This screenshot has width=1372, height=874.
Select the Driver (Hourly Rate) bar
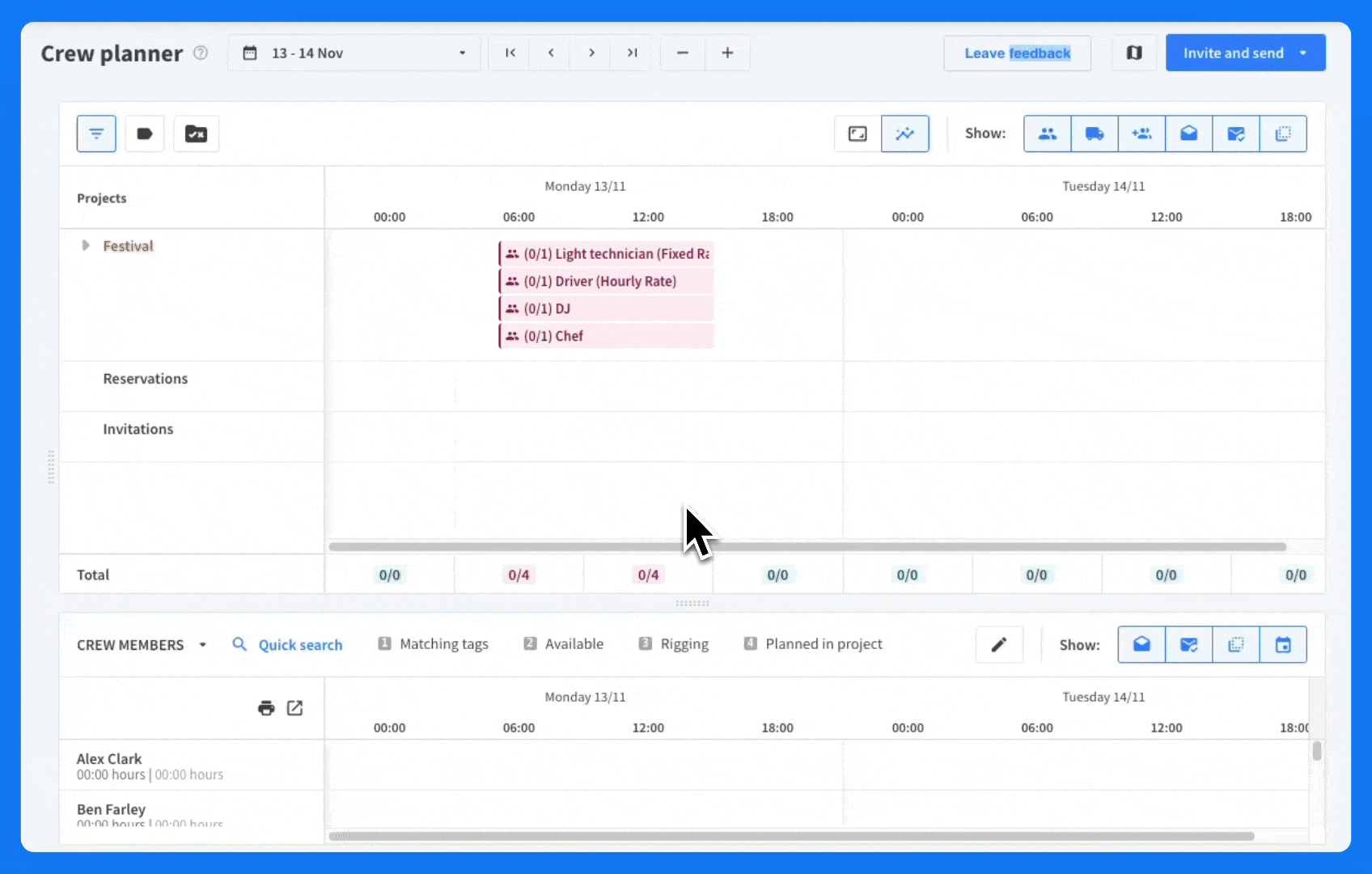click(x=606, y=281)
